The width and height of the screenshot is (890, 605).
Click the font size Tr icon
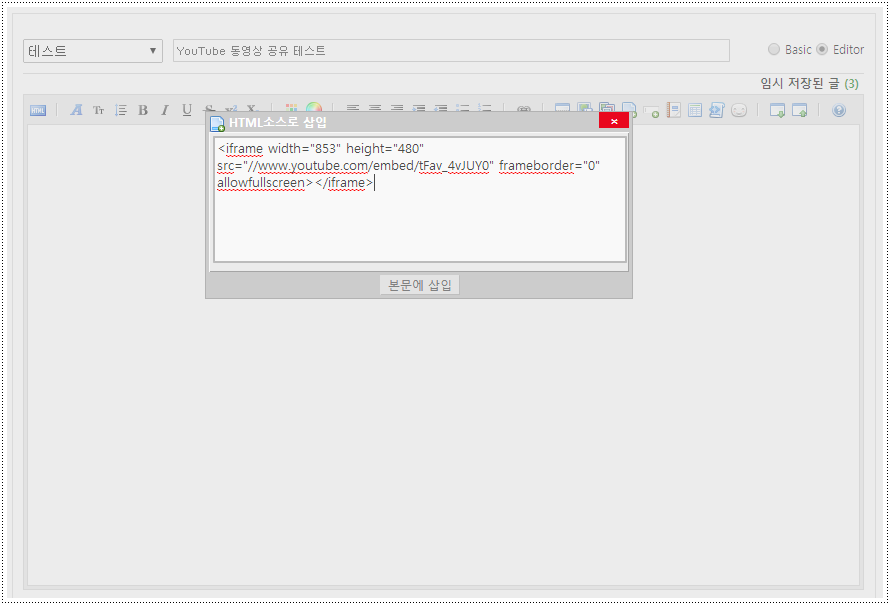pos(99,111)
